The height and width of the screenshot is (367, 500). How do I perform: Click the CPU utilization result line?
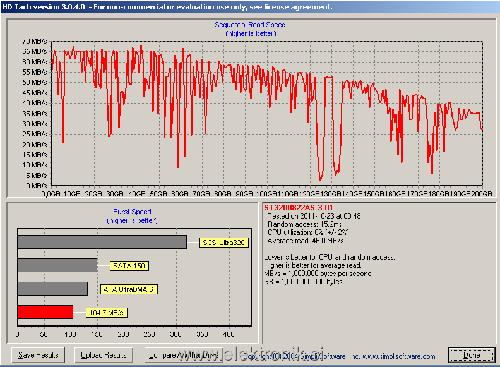pyautogui.click(x=308, y=232)
